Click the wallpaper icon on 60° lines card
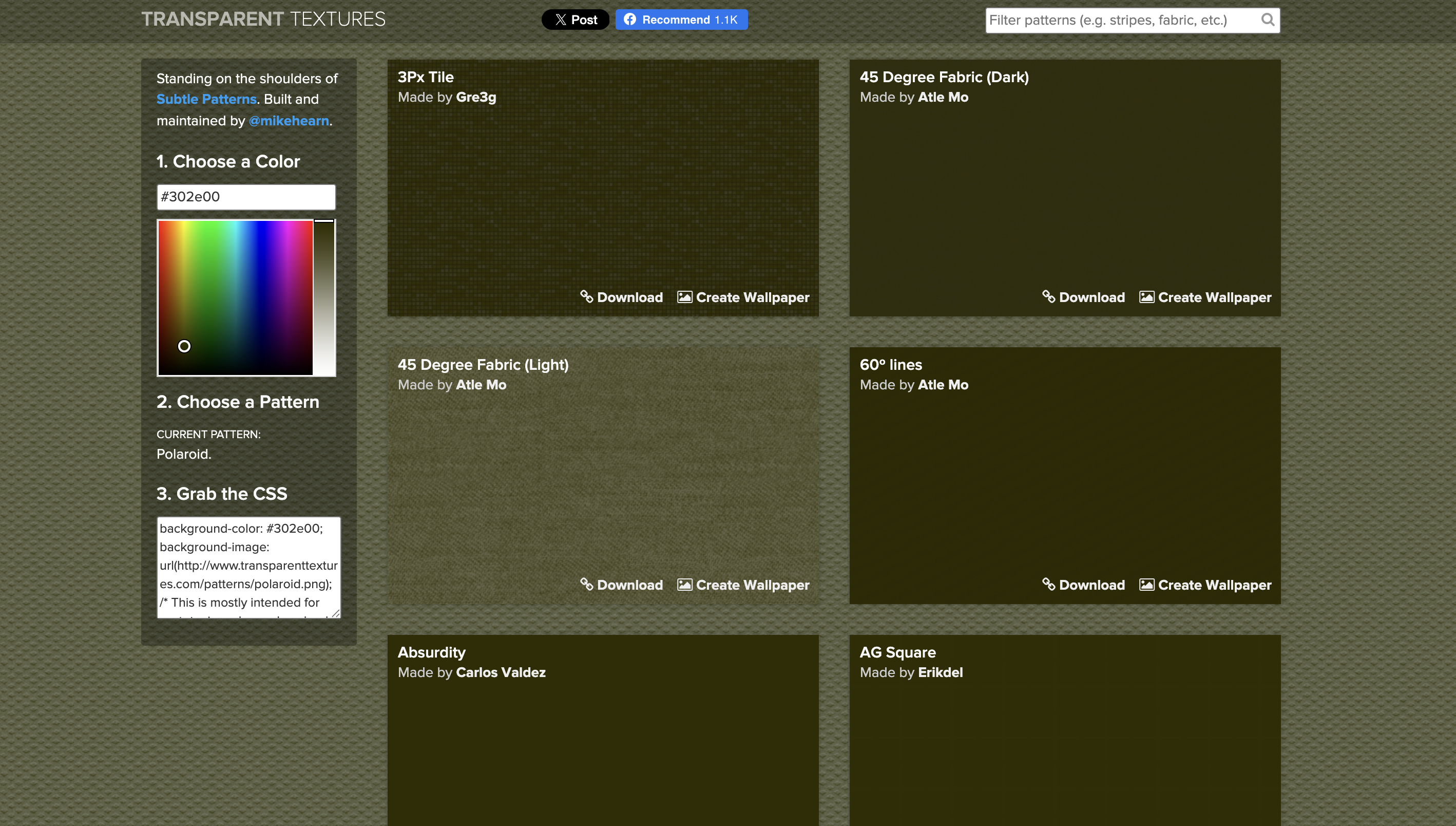 coord(1146,585)
